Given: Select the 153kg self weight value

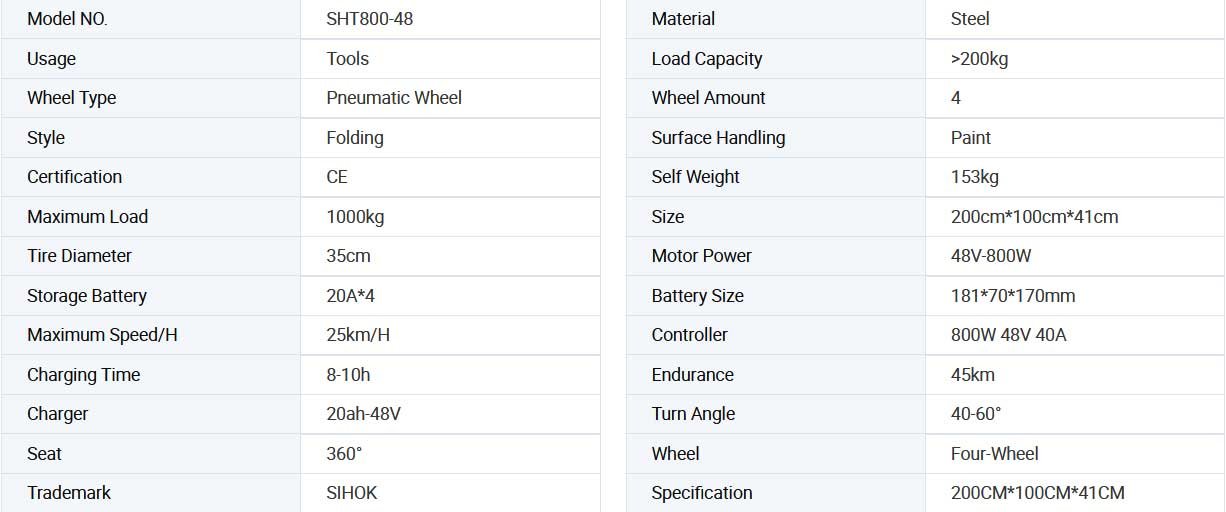Looking at the screenshot, I should click(x=974, y=177).
